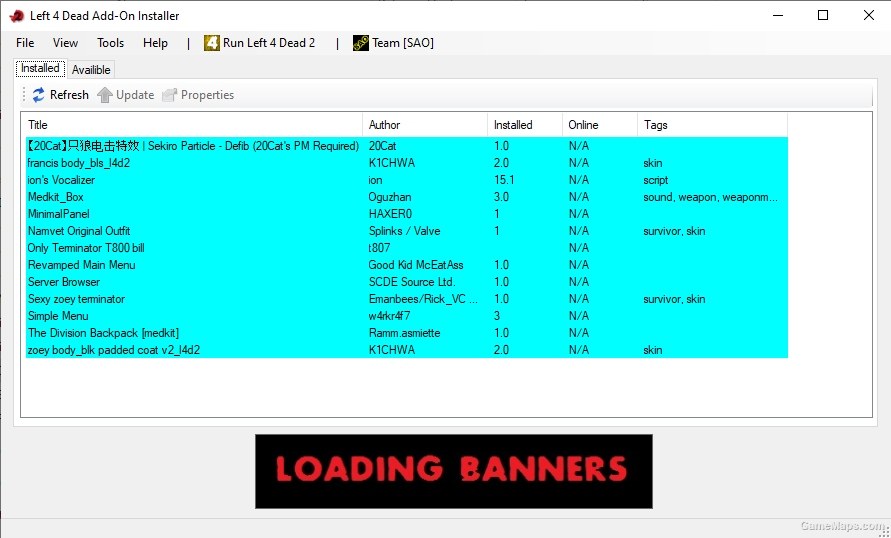Select the Installed tab
Screen dimensions: 891x538
(40, 68)
